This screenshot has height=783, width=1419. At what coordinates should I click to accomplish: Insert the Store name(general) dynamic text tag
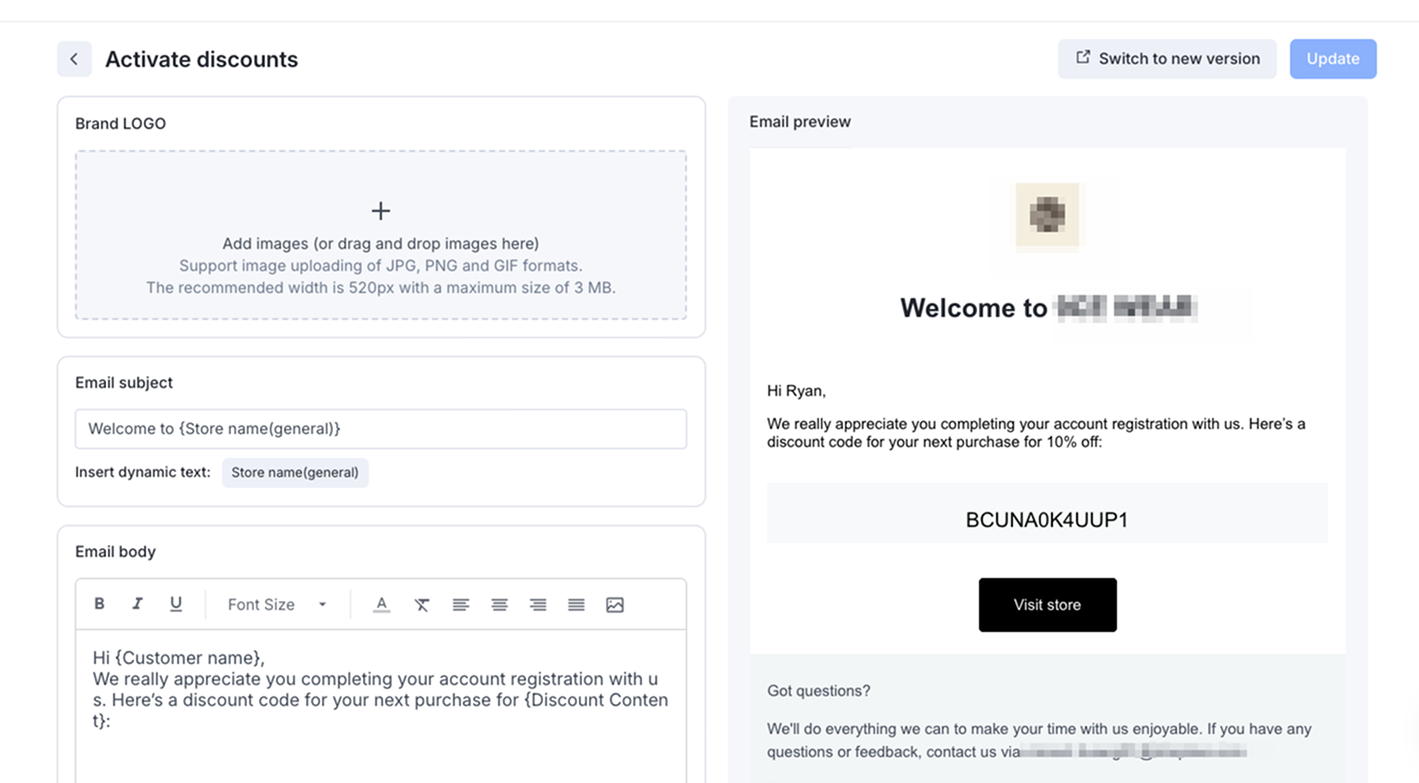(x=295, y=472)
